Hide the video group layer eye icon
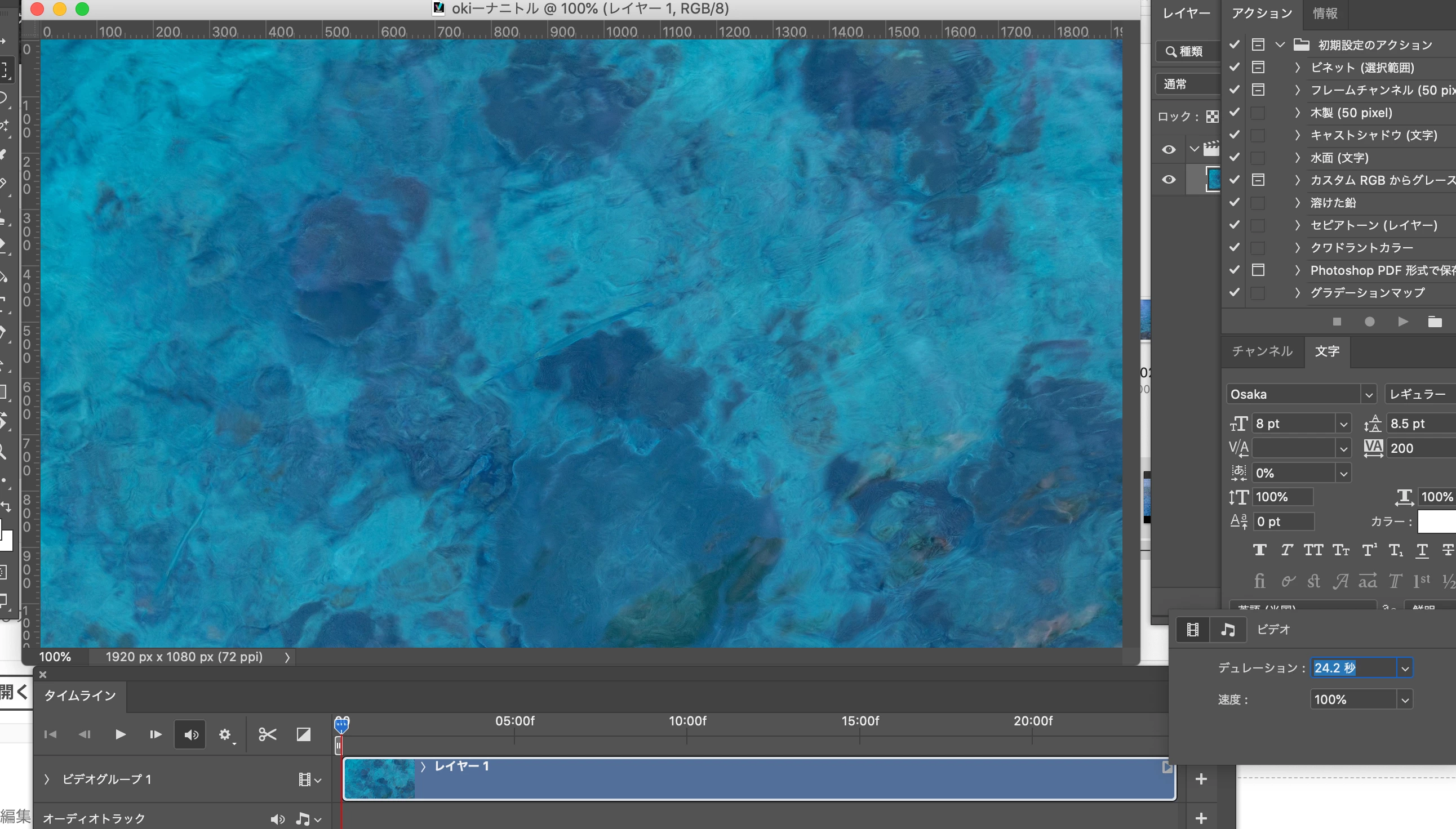The width and height of the screenshot is (1456, 829). (x=1168, y=150)
